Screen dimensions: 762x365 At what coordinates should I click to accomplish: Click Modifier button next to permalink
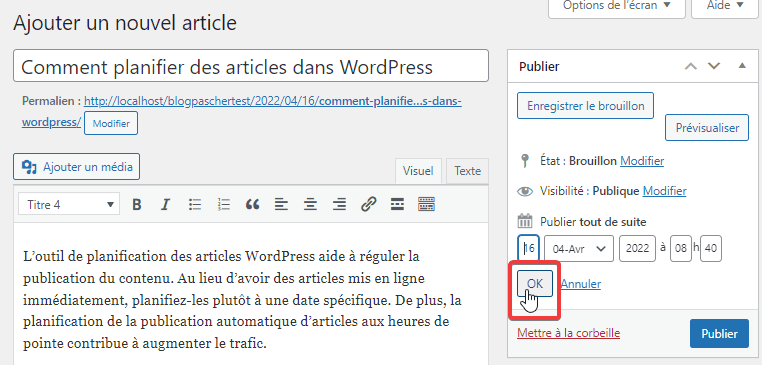(111, 123)
